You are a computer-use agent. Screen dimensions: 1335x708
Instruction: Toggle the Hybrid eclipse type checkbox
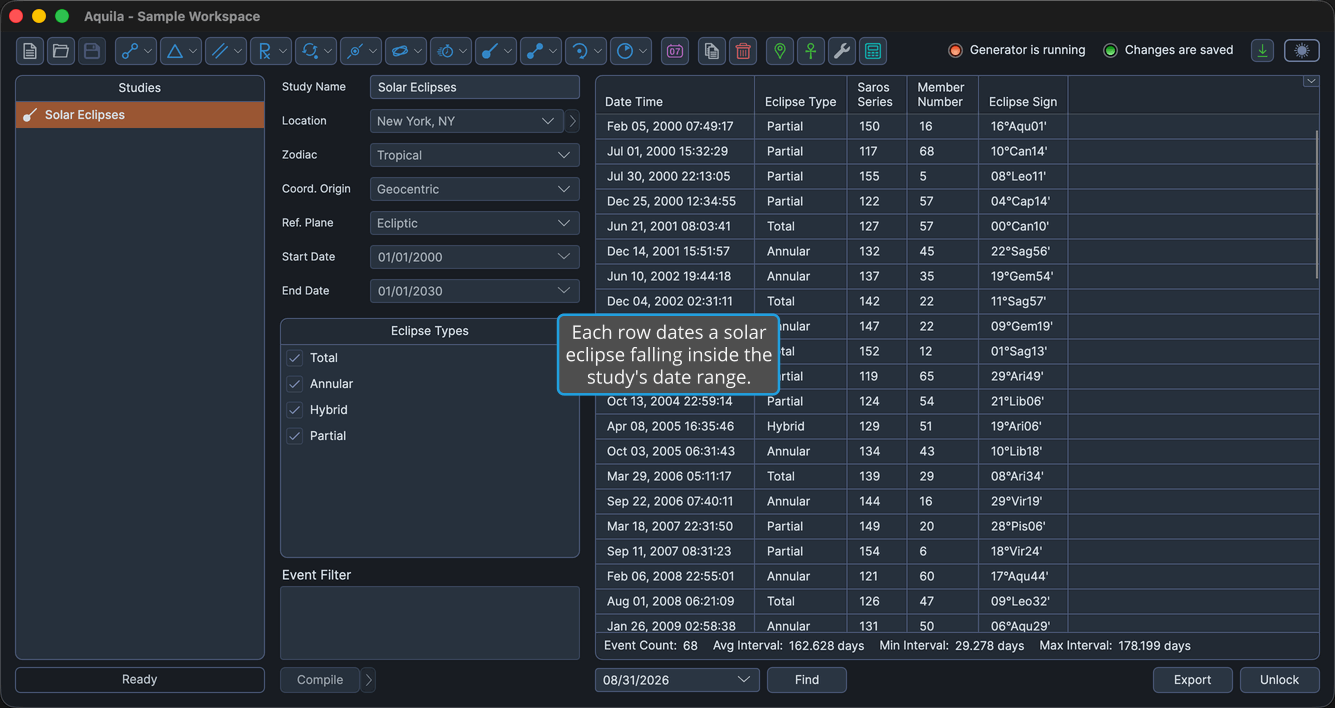[x=295, y=410]
